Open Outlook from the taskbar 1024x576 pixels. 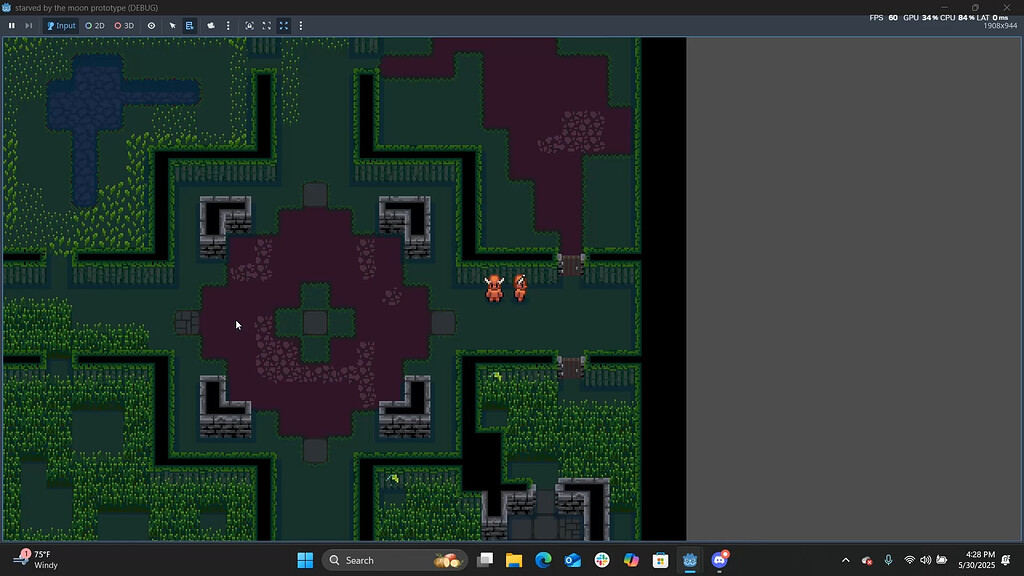(573, 560)
